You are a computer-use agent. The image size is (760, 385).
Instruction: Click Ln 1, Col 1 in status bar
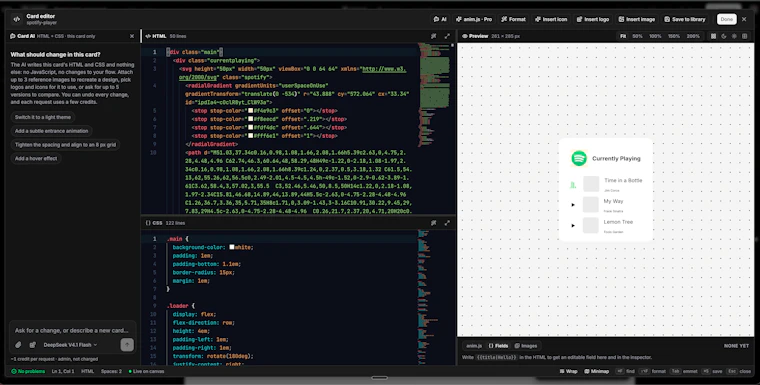pos(63,371)
